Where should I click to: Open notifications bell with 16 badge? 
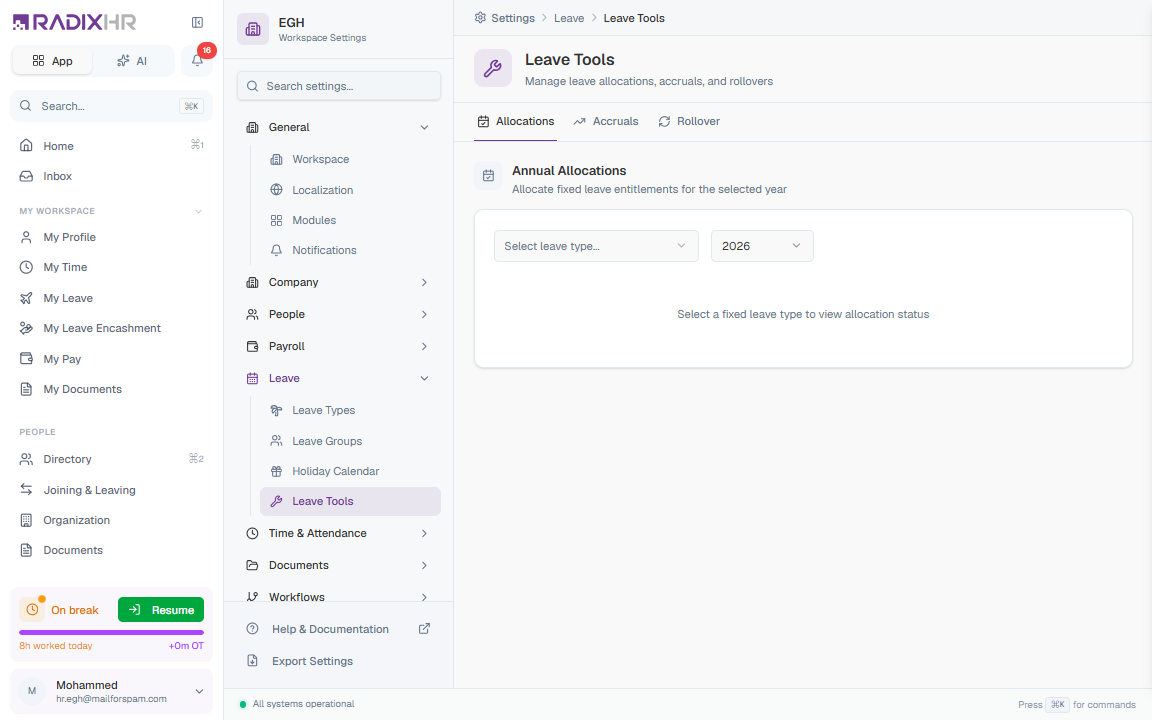pos(197,60)
